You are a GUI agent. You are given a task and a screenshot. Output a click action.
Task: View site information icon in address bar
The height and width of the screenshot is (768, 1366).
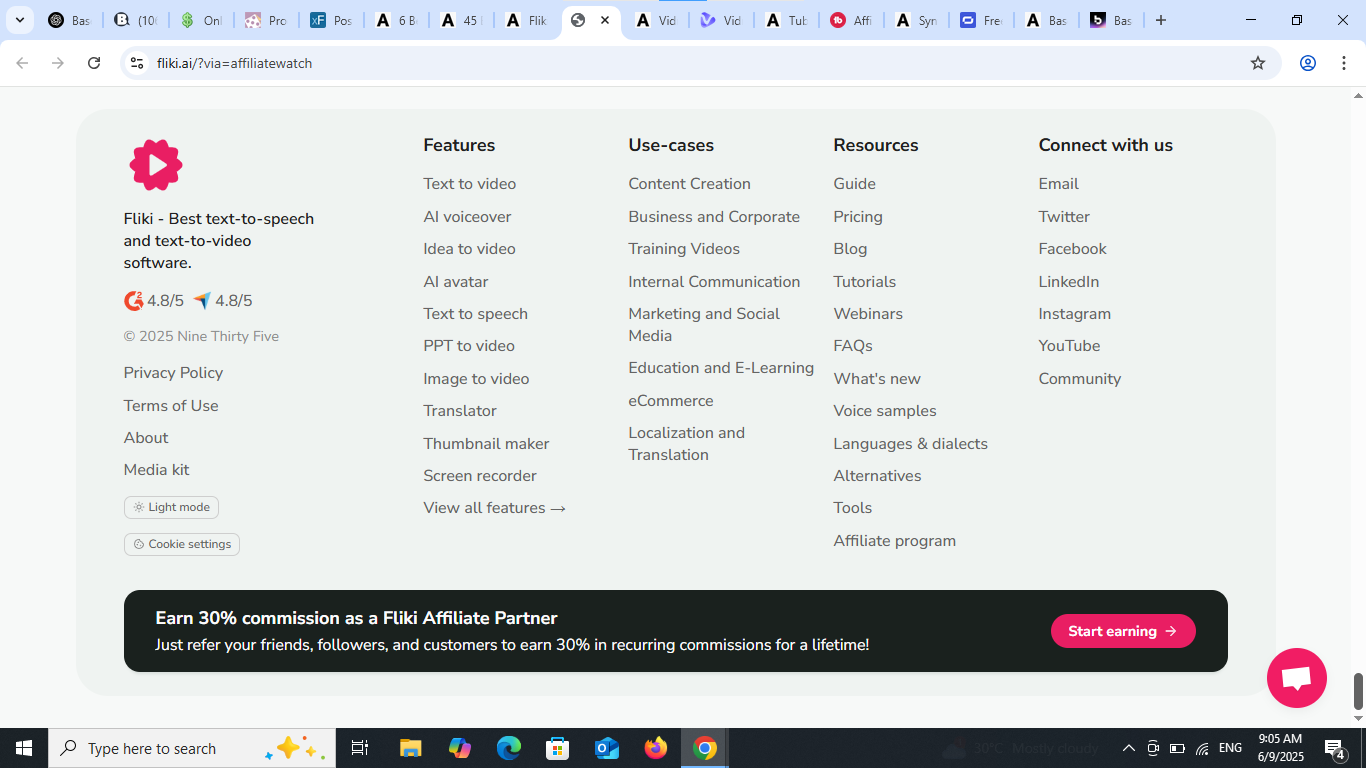[x=137, y=63]
